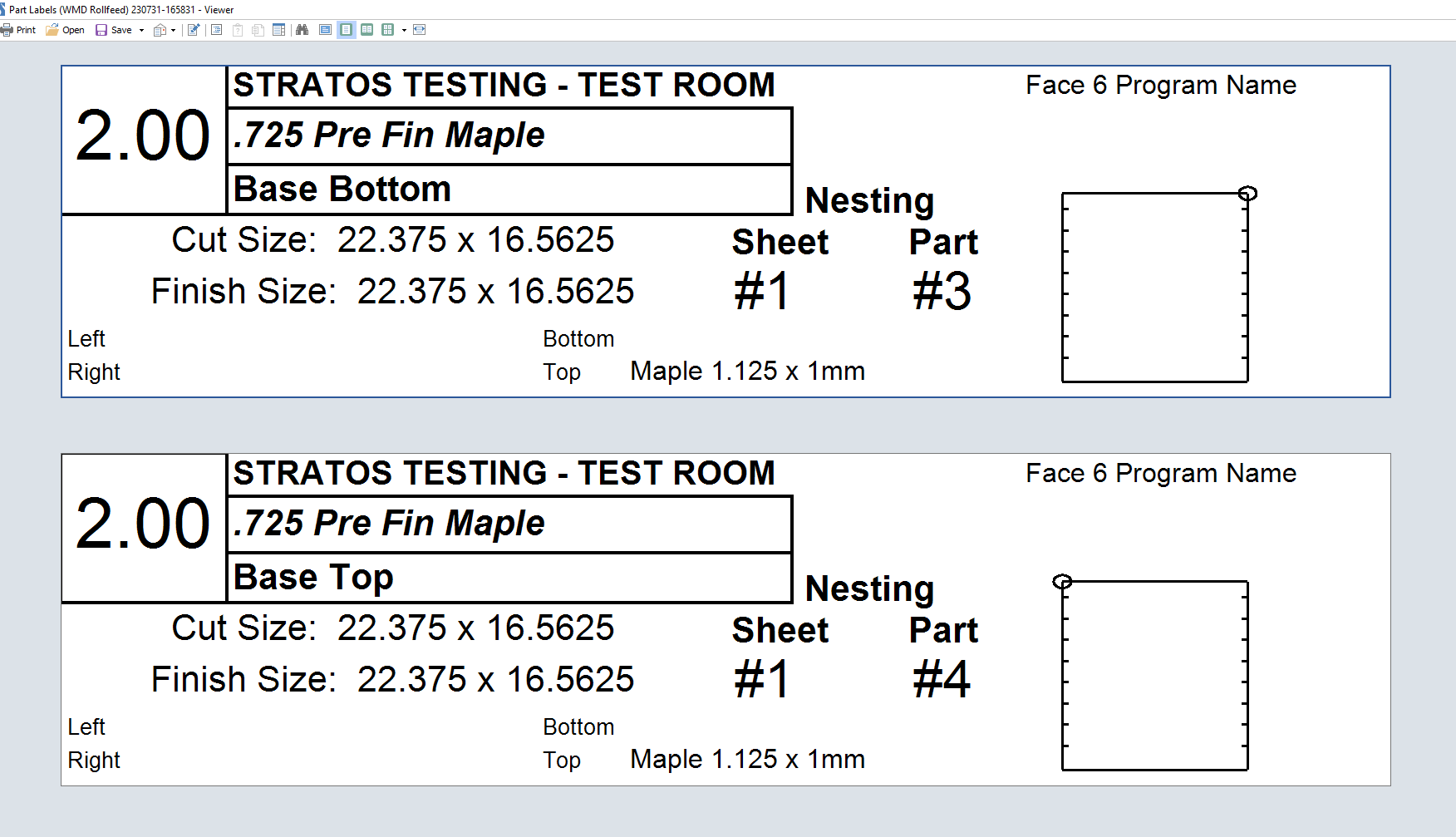Screen dimensions: 1456x837
Task: Click the export/send document icon
Action: [160, 30]
